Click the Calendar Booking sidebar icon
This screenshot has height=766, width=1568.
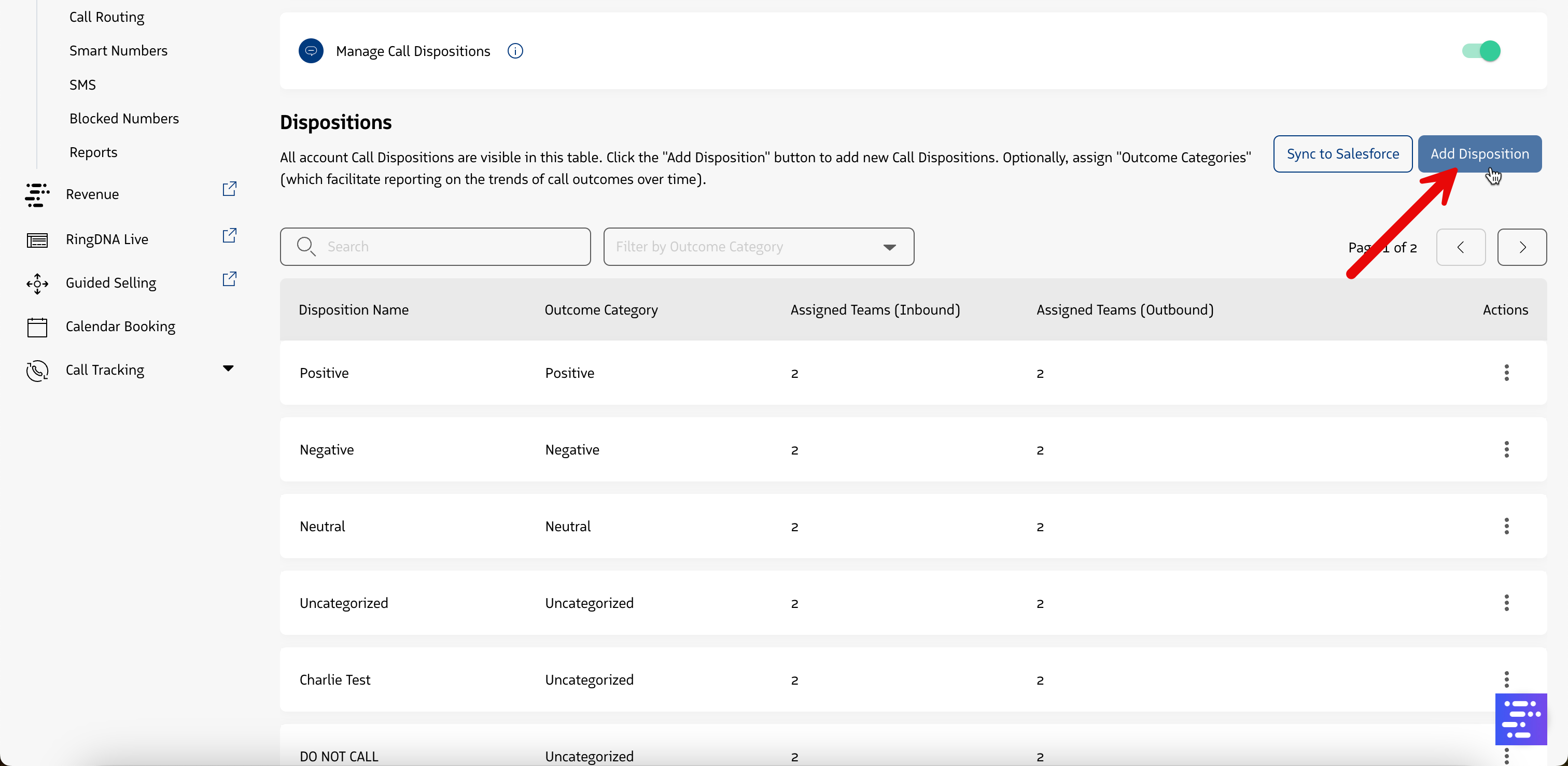37,327
